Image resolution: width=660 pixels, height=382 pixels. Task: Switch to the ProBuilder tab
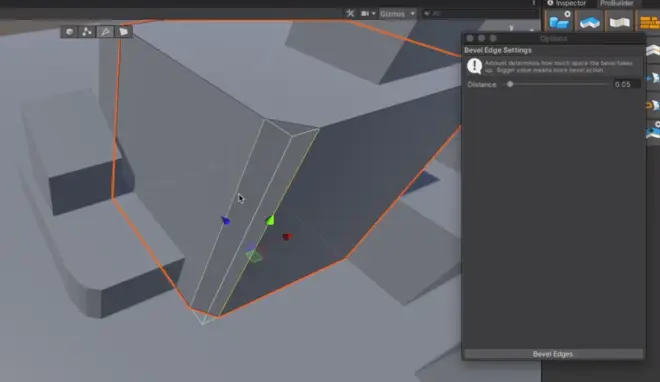tap(617, 3)
